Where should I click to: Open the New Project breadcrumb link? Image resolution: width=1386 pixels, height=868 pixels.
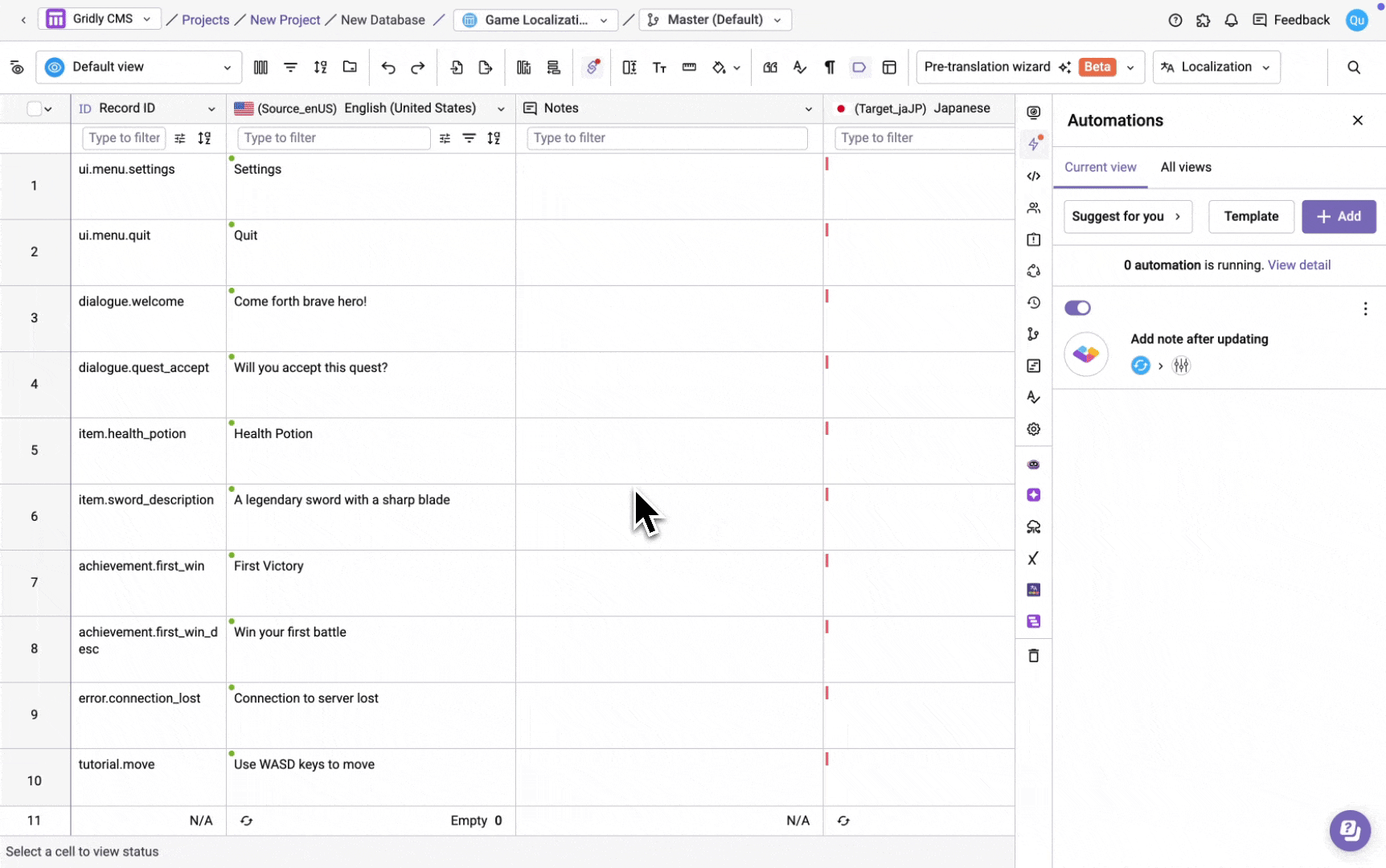(x=285, y=20)
